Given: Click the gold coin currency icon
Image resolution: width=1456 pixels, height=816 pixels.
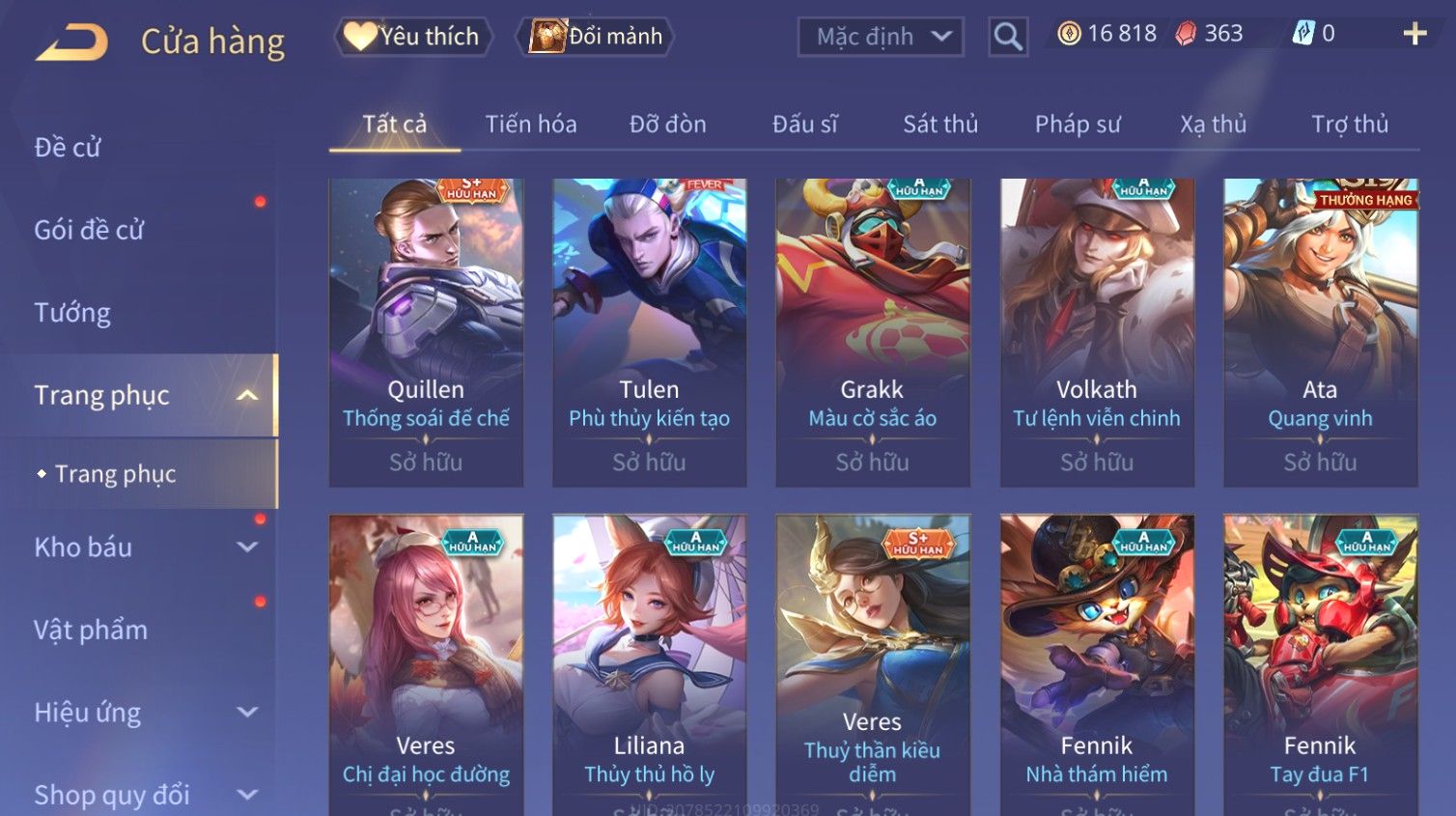Looking at the screenshot, I should tap(1068, 34).
